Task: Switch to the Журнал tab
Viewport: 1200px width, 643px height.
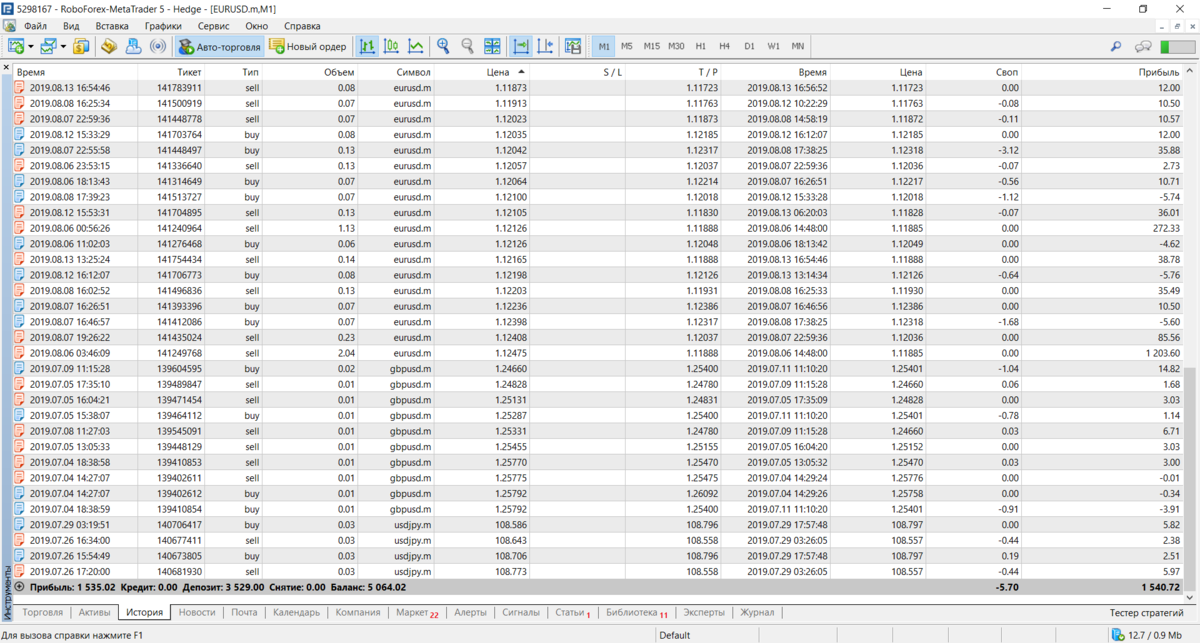Action: (x=759, y=612)
